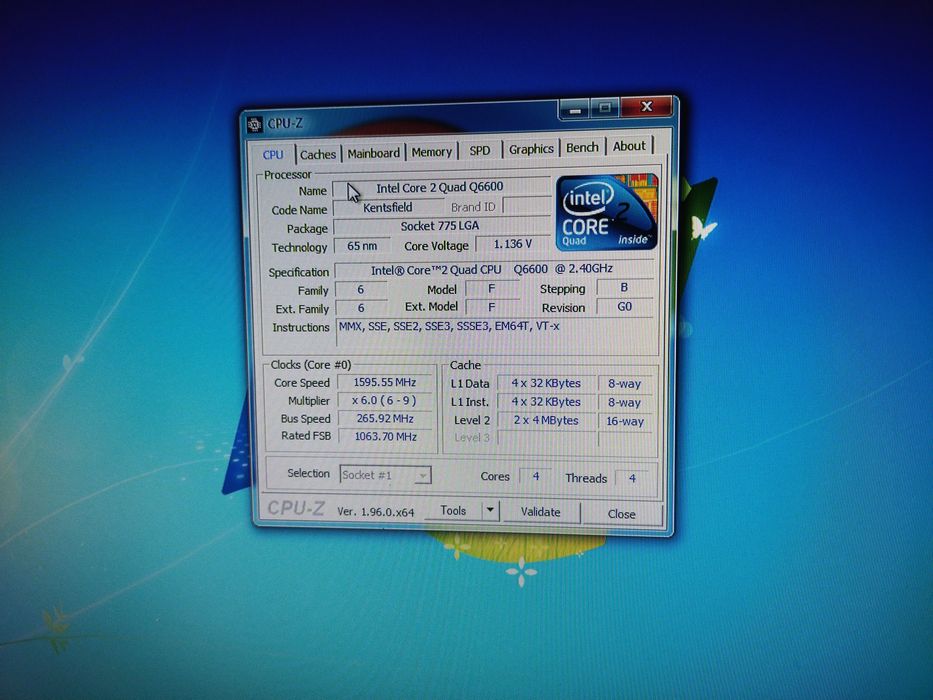Click the Rated FSB value 1063.70 MHz
This screenshot has height=700, width=933.
[x=386, y=436]
